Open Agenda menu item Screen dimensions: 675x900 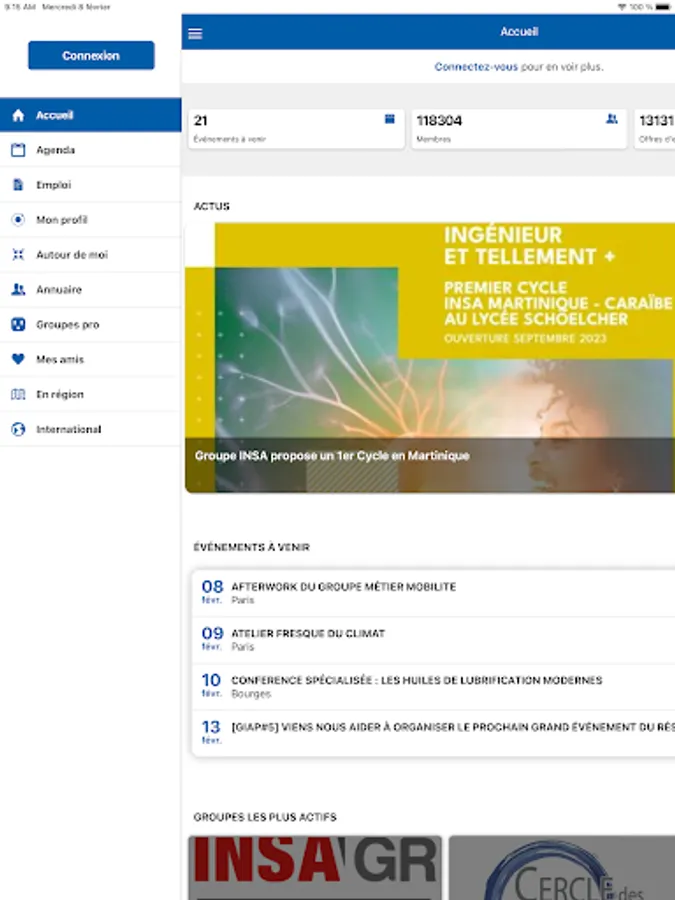[x=91, y=150]
